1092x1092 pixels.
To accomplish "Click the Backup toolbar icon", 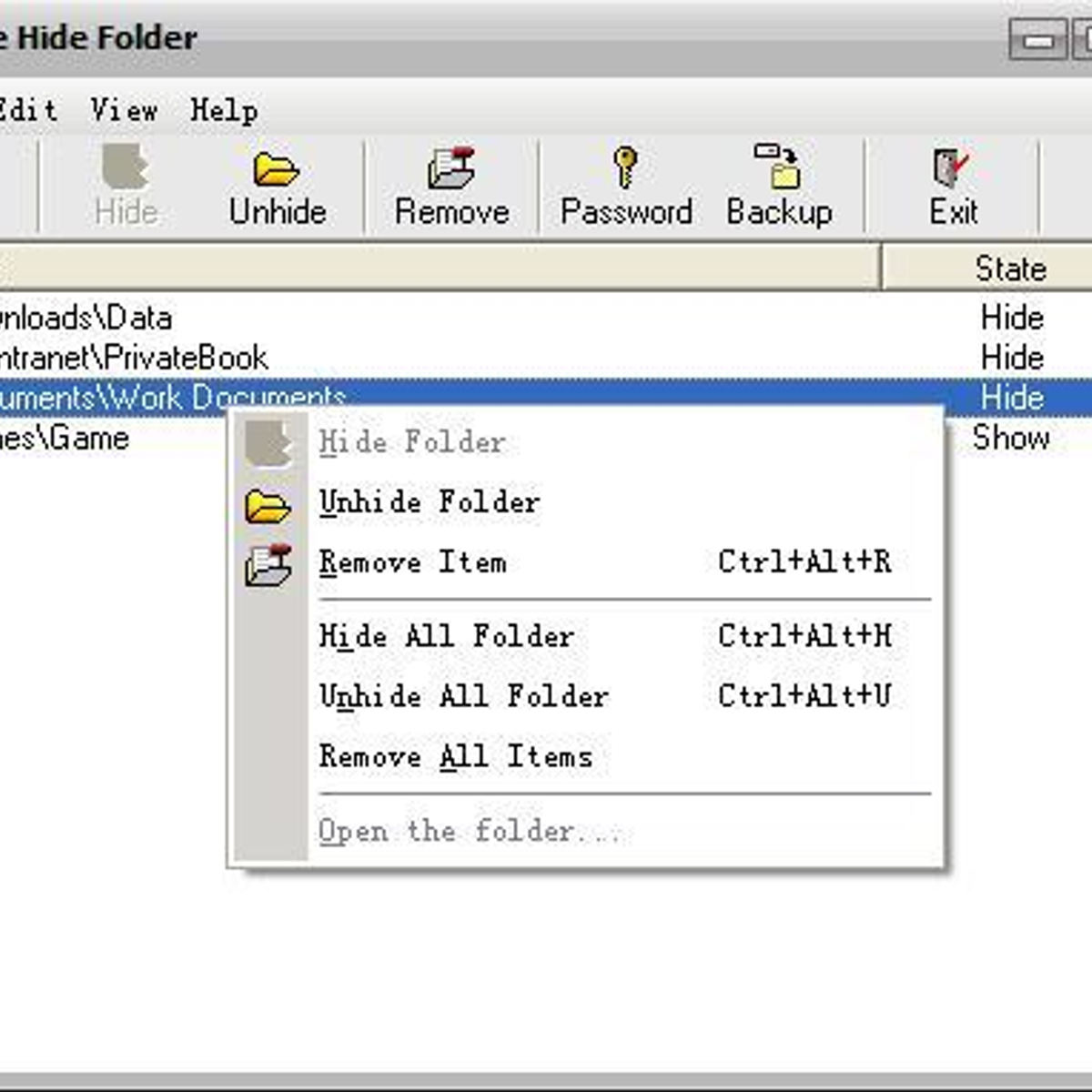I will [x=778, y=167].
